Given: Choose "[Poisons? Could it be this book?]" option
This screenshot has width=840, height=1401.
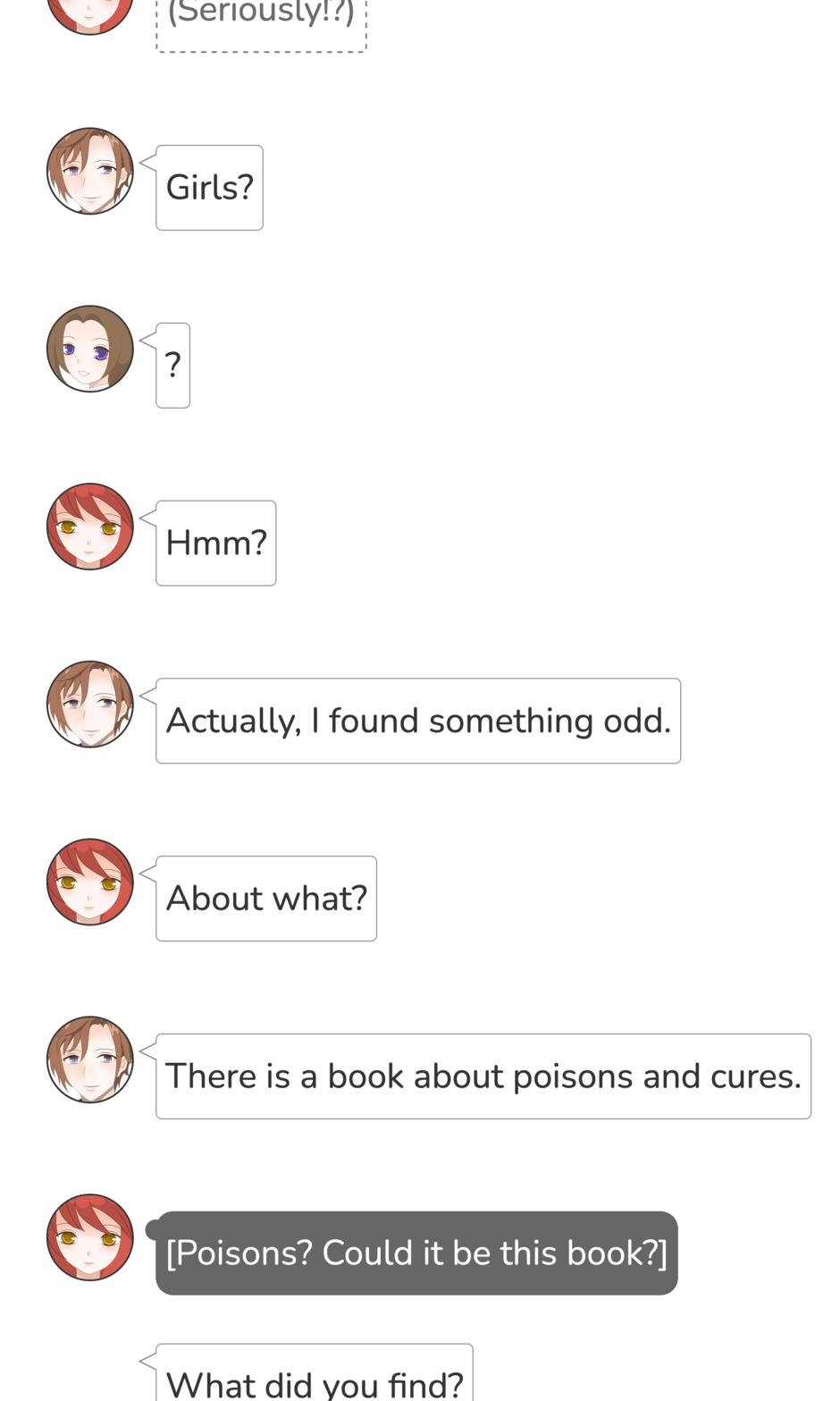Looking at the screenshot, I should click(416, 1253).
